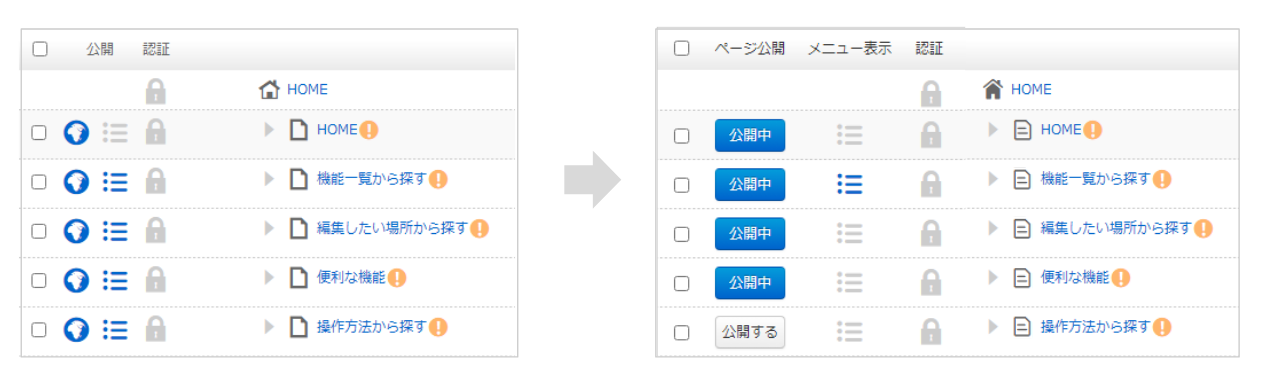Check the checkbox for right 機能一覧から探す row
The width and height of the screenshot is (1265, 388).
[x=681, y=185]
